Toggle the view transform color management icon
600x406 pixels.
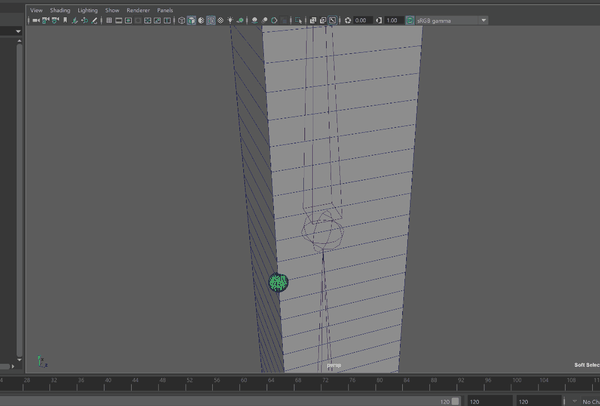coord(411,20)
